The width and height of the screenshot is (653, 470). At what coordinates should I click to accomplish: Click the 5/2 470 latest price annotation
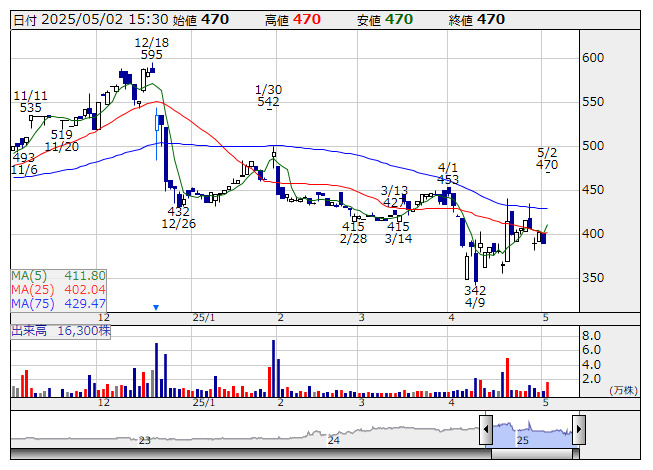point(547,159)
